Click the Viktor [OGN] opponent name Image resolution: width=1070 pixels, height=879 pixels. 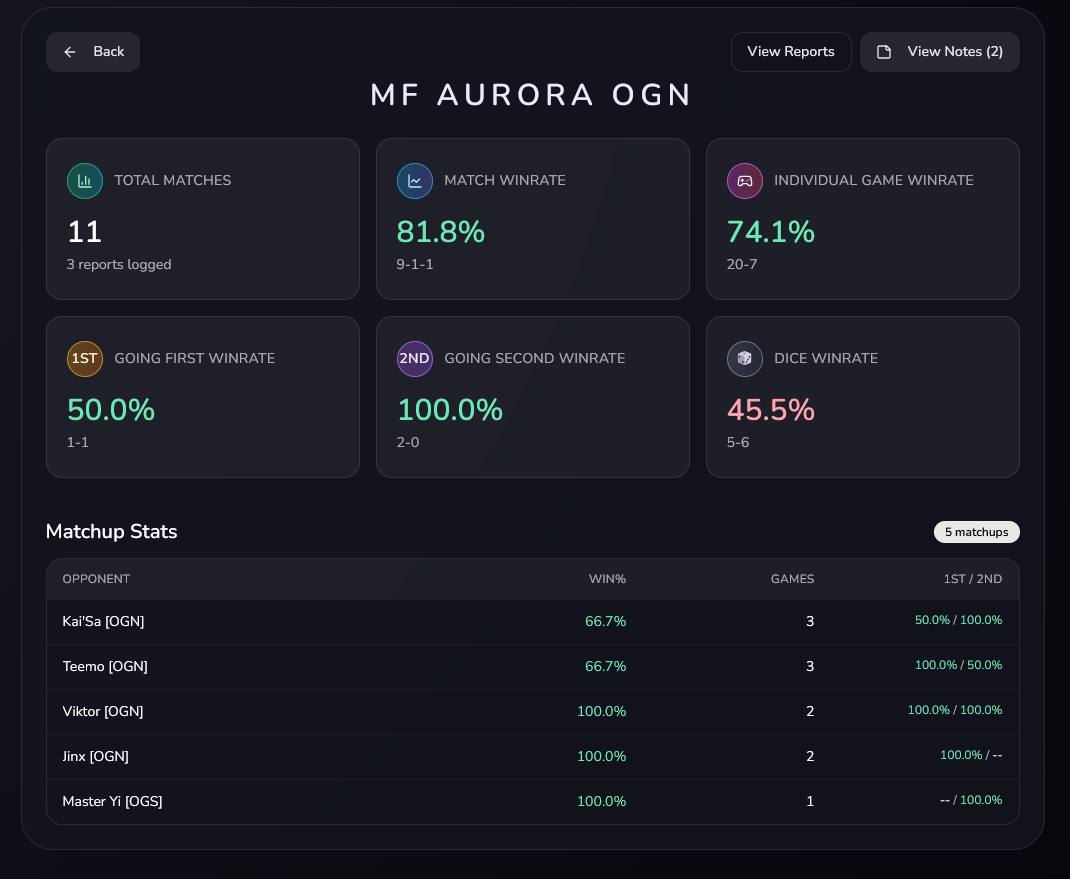(105, 711)
